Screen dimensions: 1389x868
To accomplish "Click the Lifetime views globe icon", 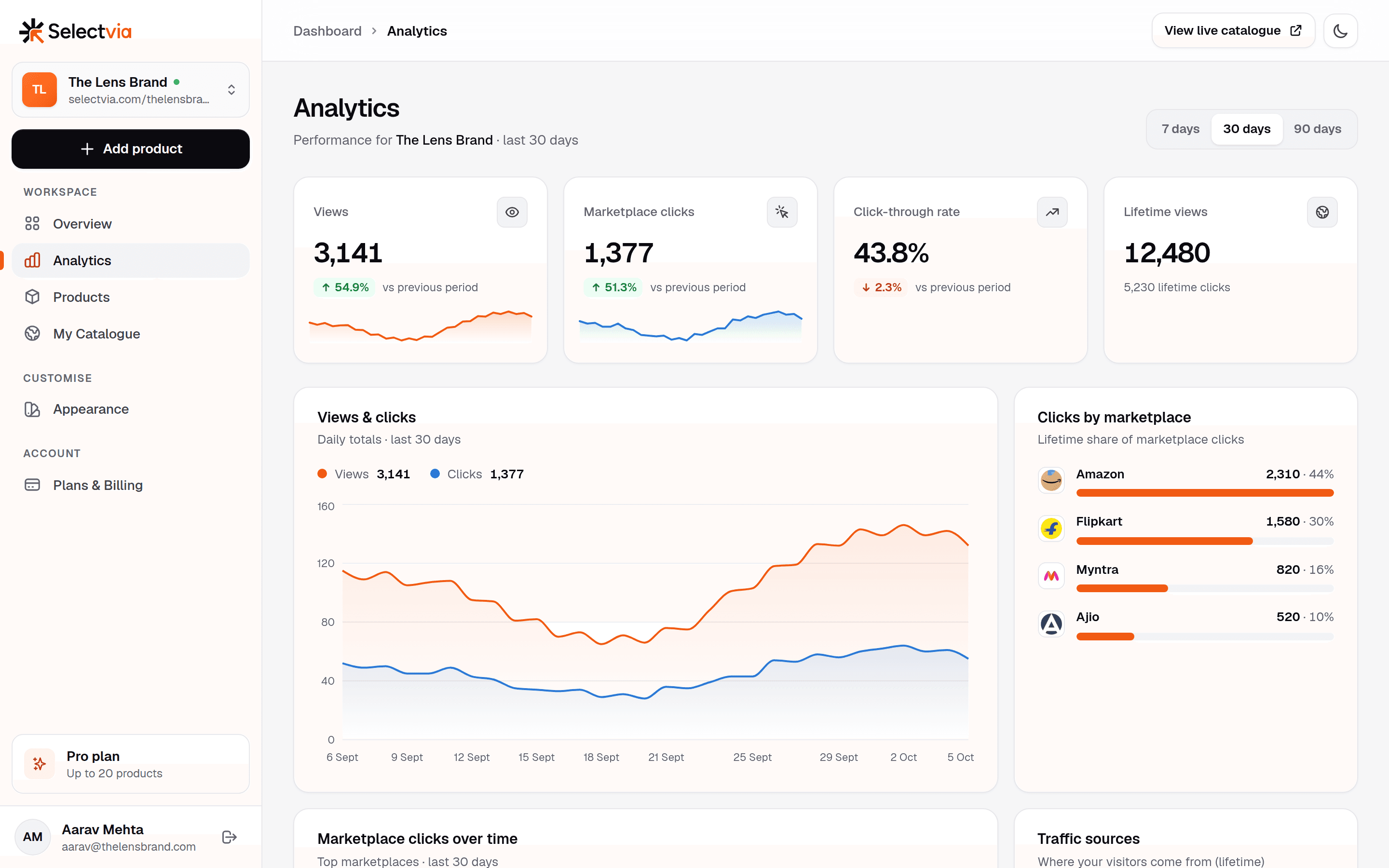I will 1322,212.
